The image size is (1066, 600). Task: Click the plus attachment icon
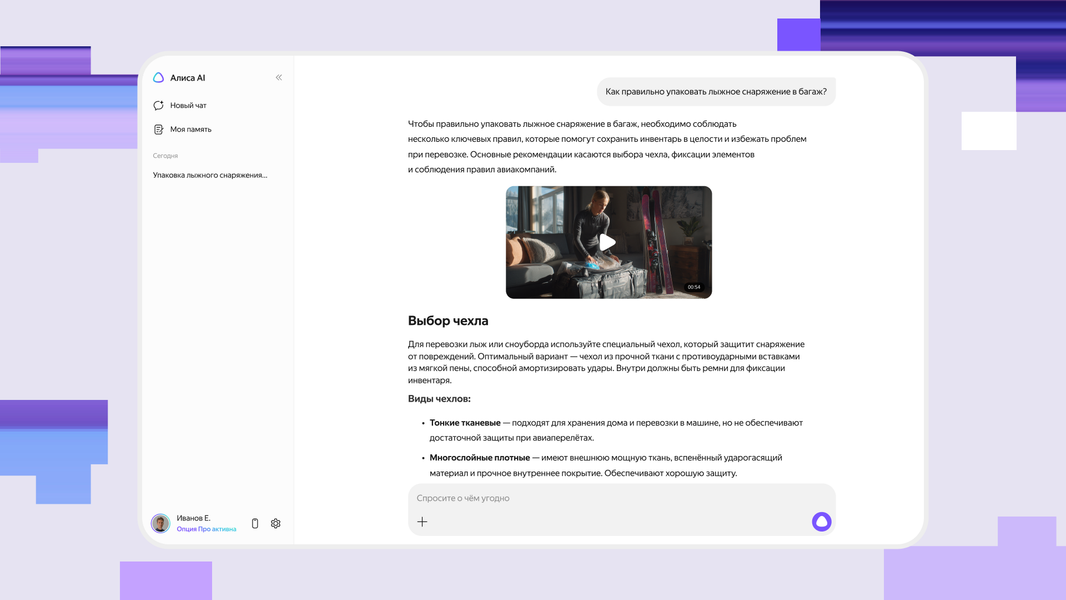(x=422, y=522)
